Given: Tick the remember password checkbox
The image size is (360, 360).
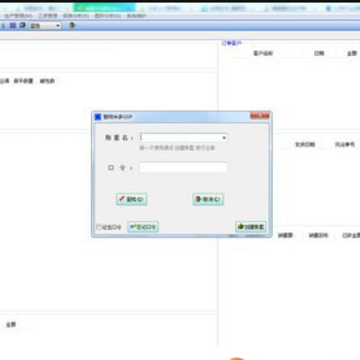Looking at the screenshot, I should click(x=99, y=227).
